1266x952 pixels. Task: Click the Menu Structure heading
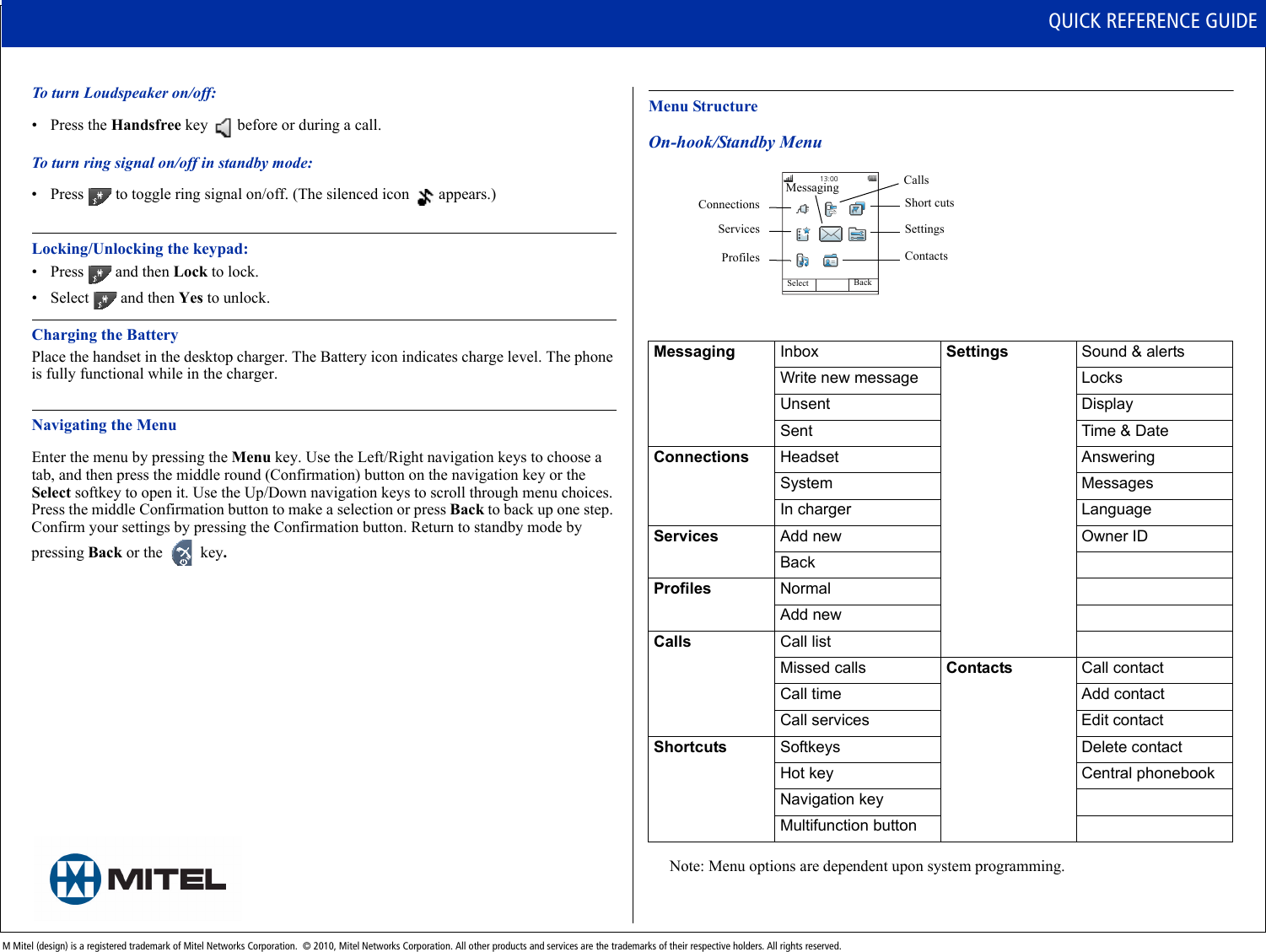tap(703, 106)
